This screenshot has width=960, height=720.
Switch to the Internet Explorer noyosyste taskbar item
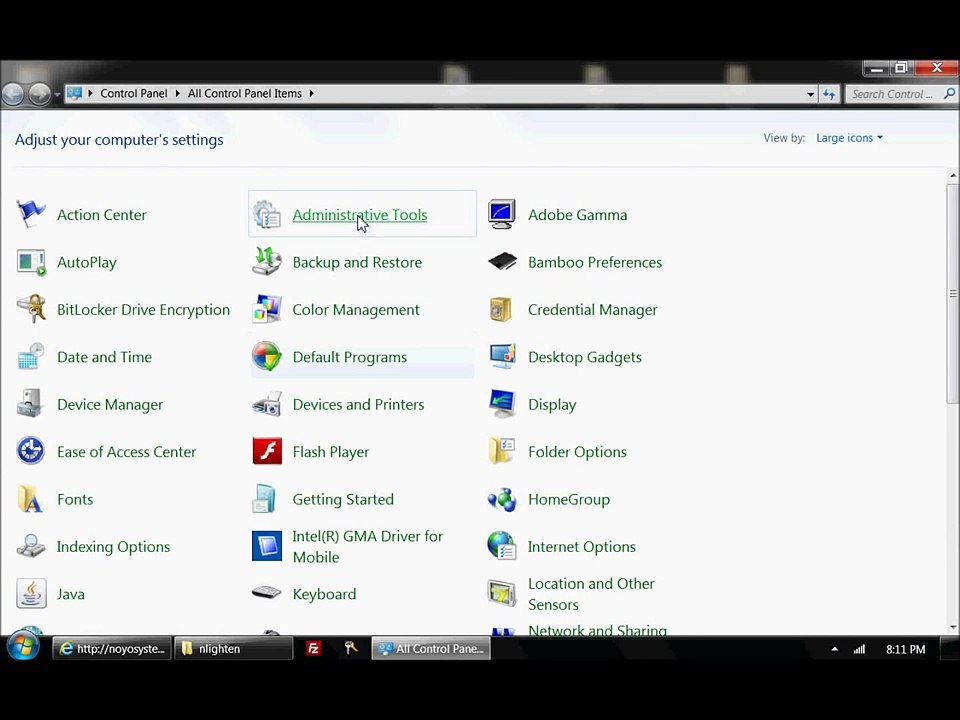pyautogui.click(x=112, y=648)
